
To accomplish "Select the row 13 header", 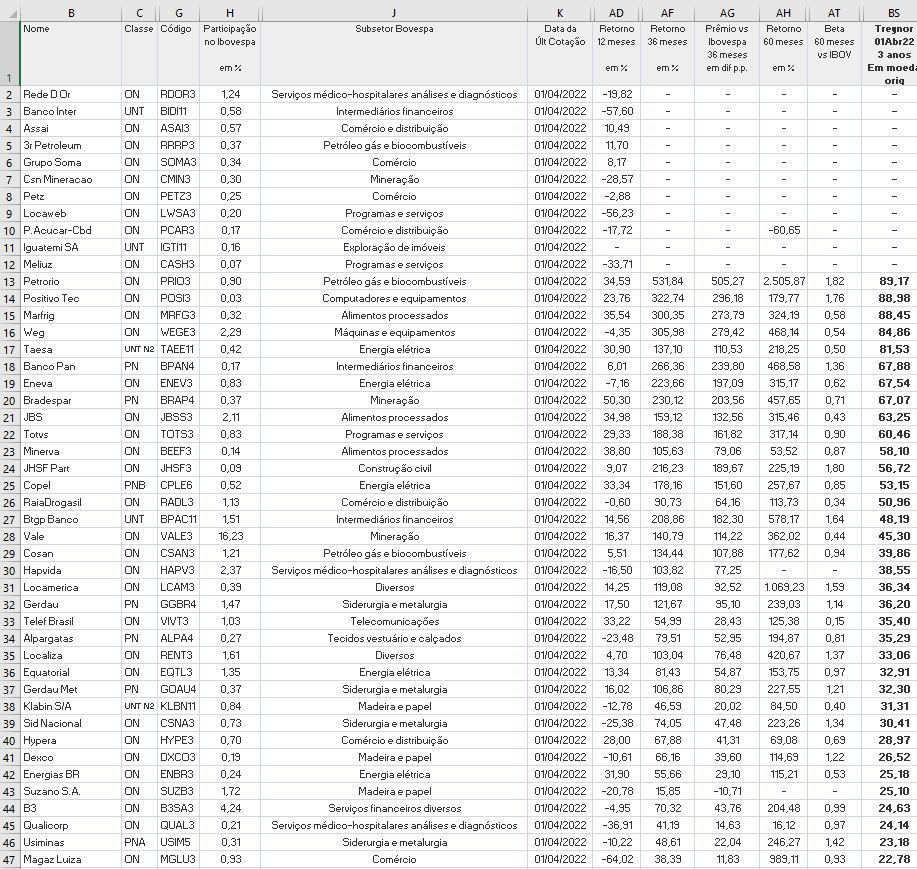I will click(x=9, y=281).
